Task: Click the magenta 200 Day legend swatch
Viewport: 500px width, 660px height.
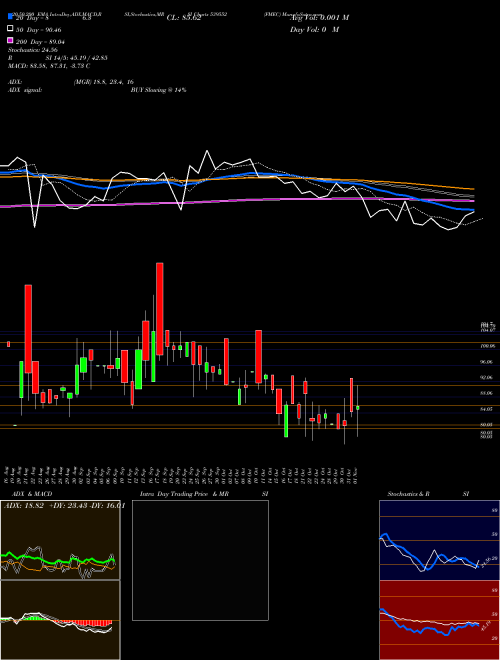Action: click(10, 41)
